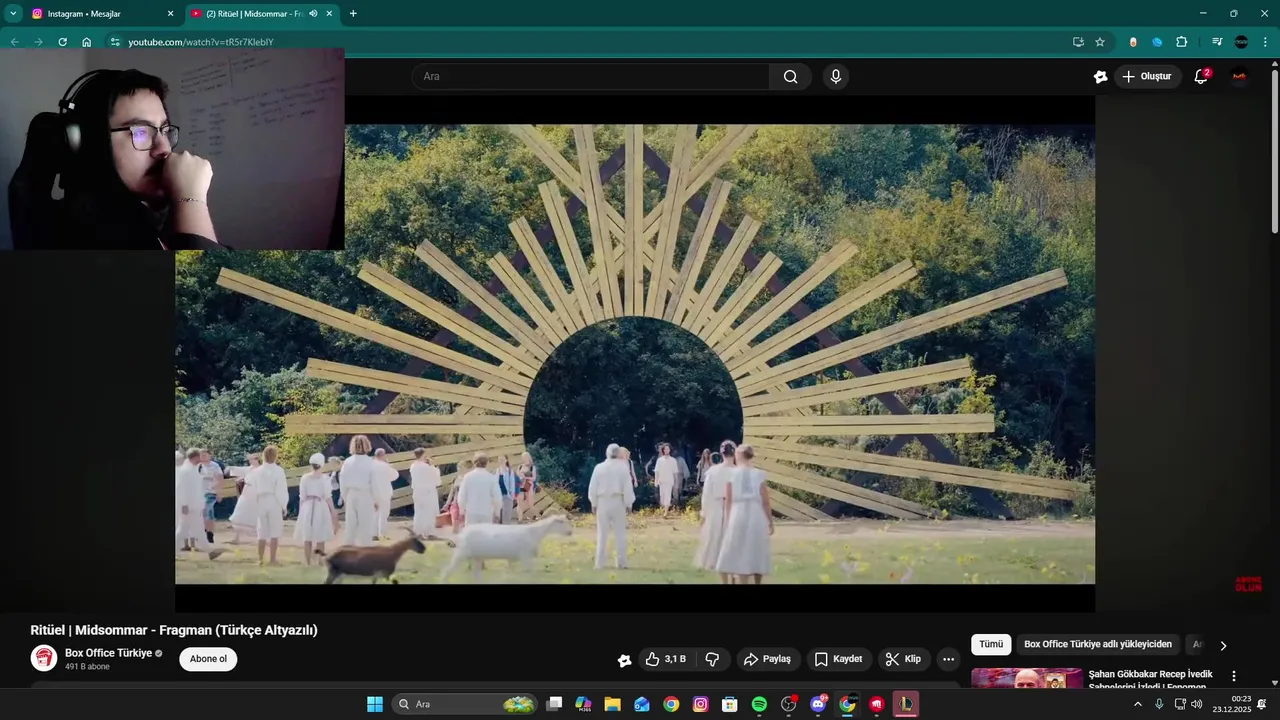This screenshot has height=720, width=1280.
Task: Open Windows Start menu
Action: pos(374,704)
